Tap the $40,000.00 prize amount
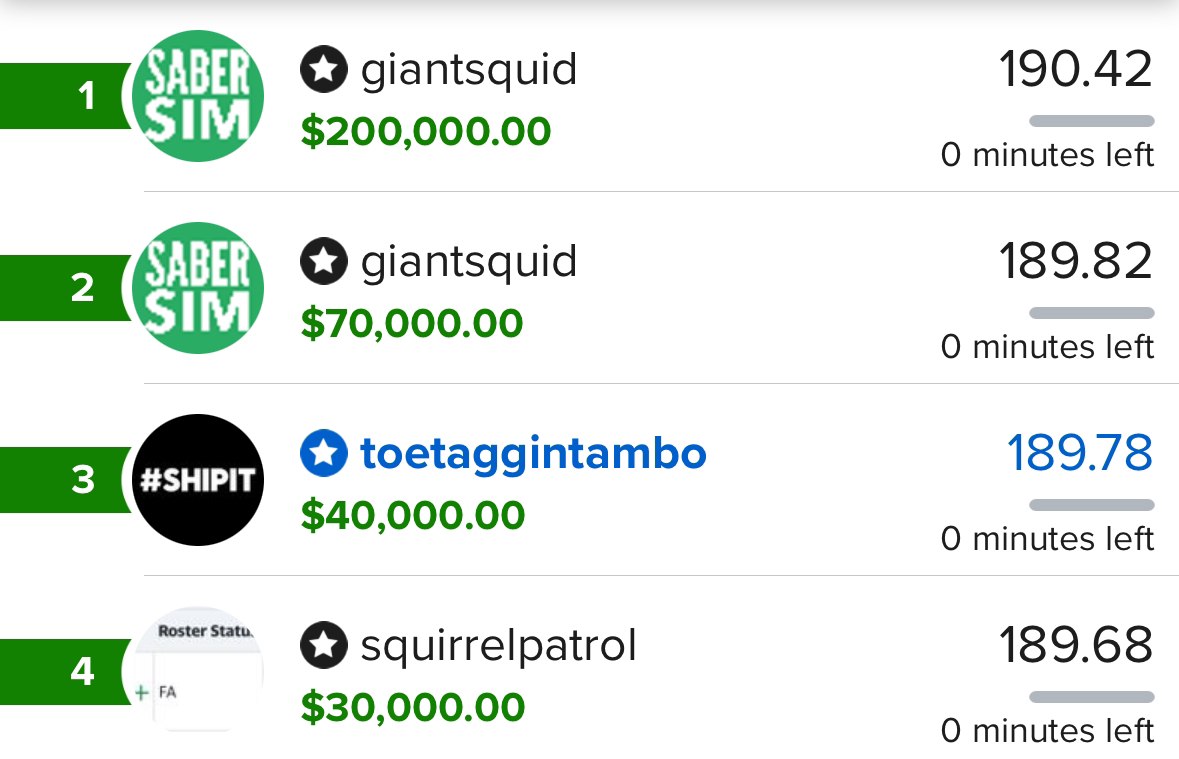The image size is (1179, 759). pos(412,515)
